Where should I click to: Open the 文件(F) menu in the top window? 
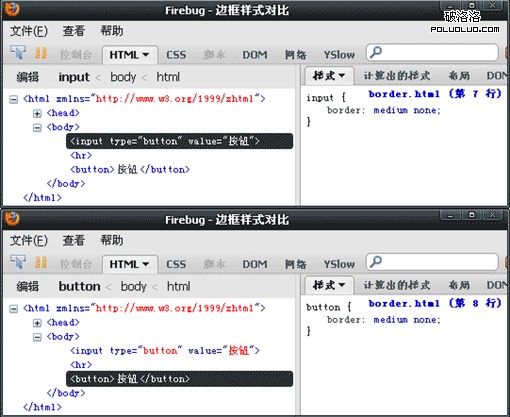coord(29,31)
